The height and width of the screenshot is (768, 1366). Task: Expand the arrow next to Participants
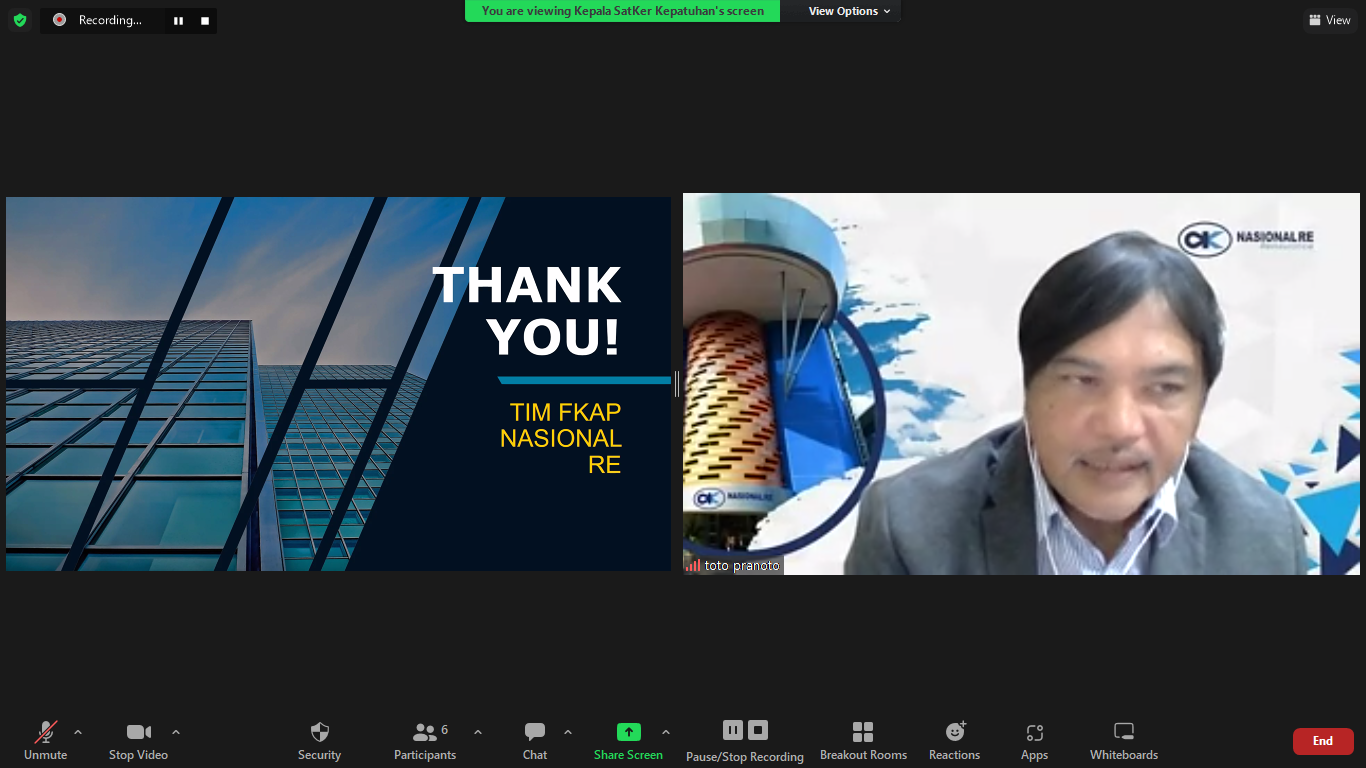pos(477,732)
